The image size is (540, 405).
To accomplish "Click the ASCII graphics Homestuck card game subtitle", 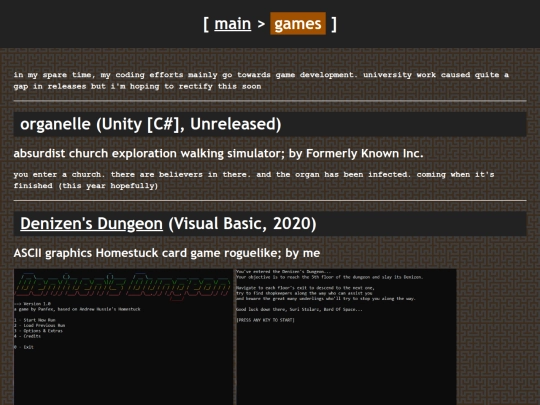I will [167, 253].
